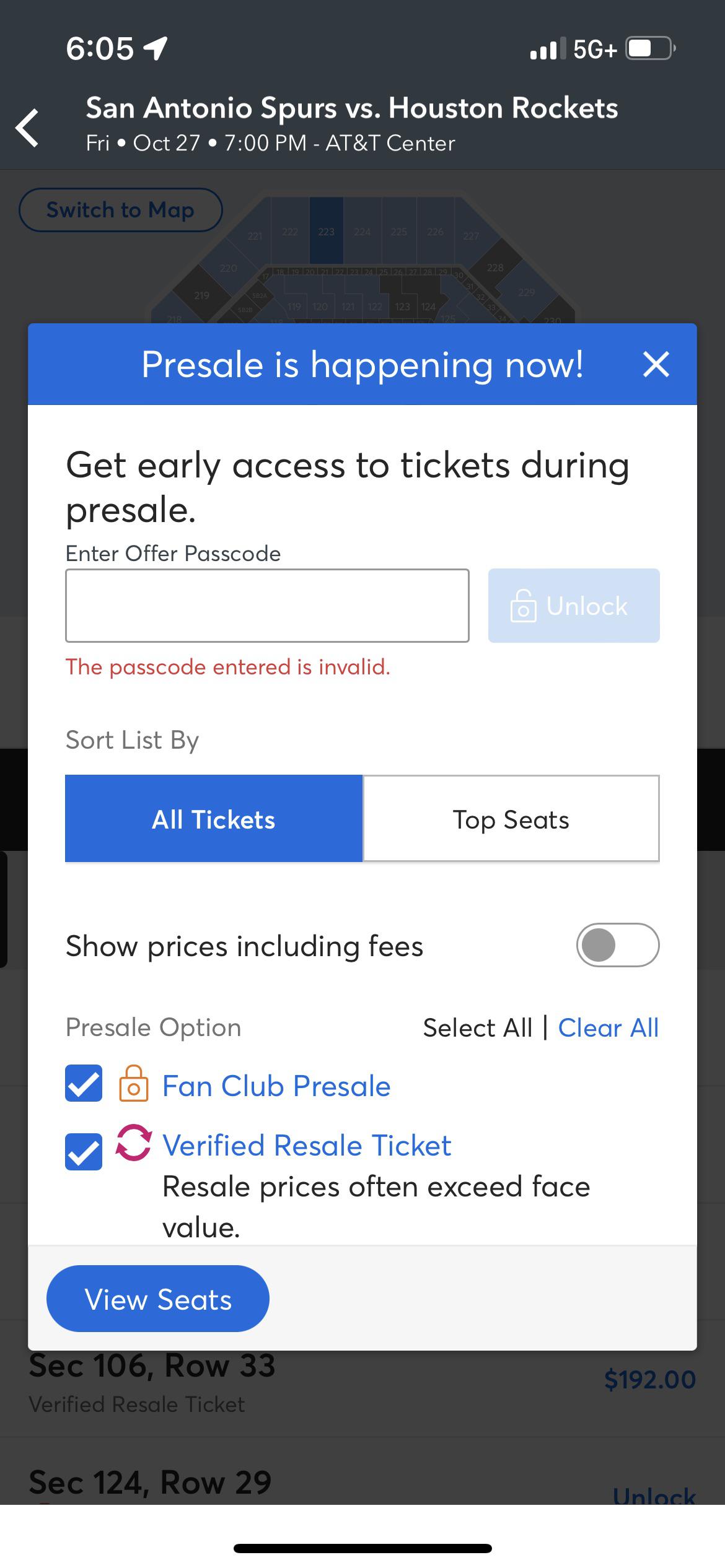Tap the orange Fan Club lock icon

(133, 1083)
